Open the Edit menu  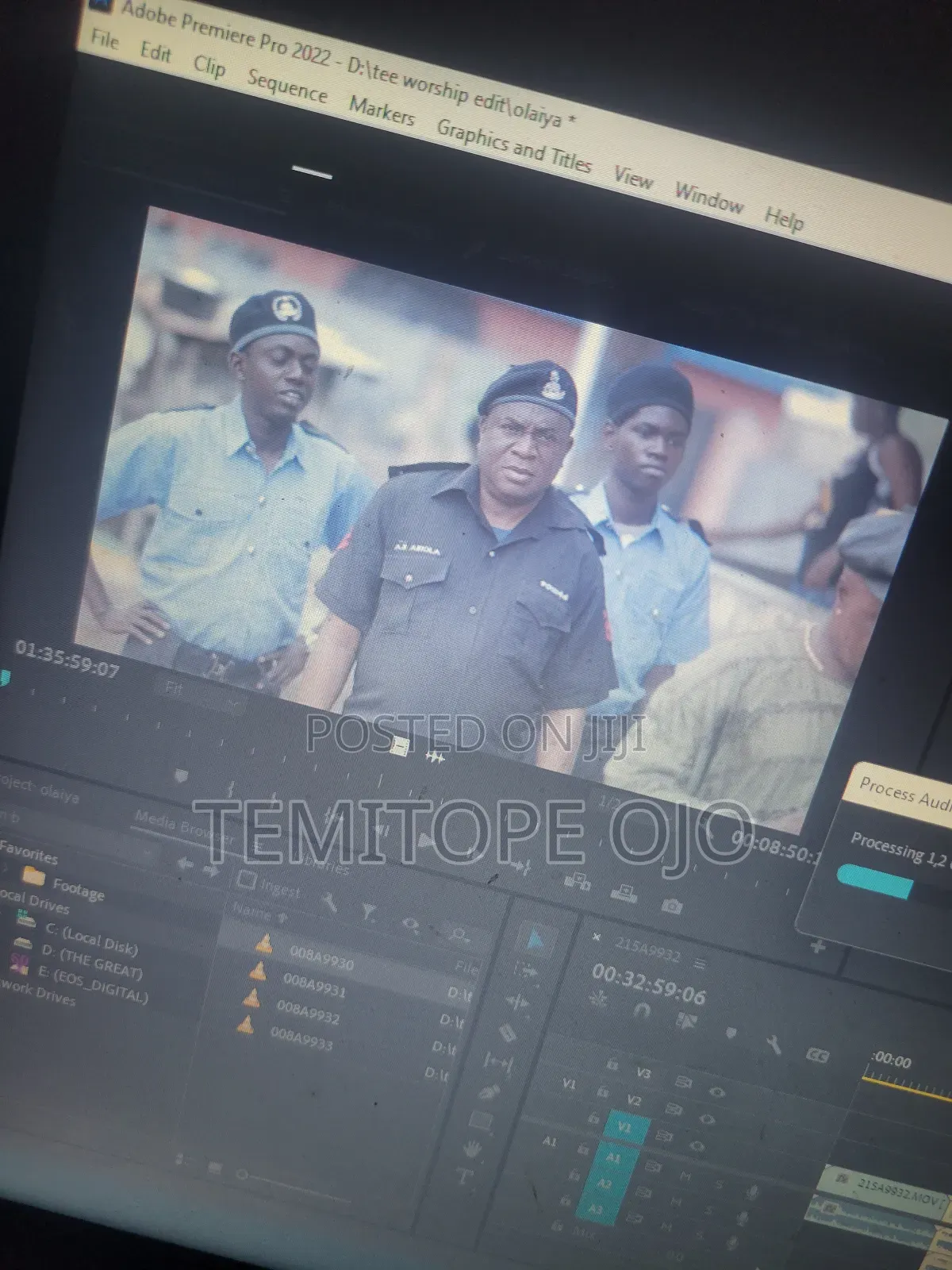click(155, 52)
